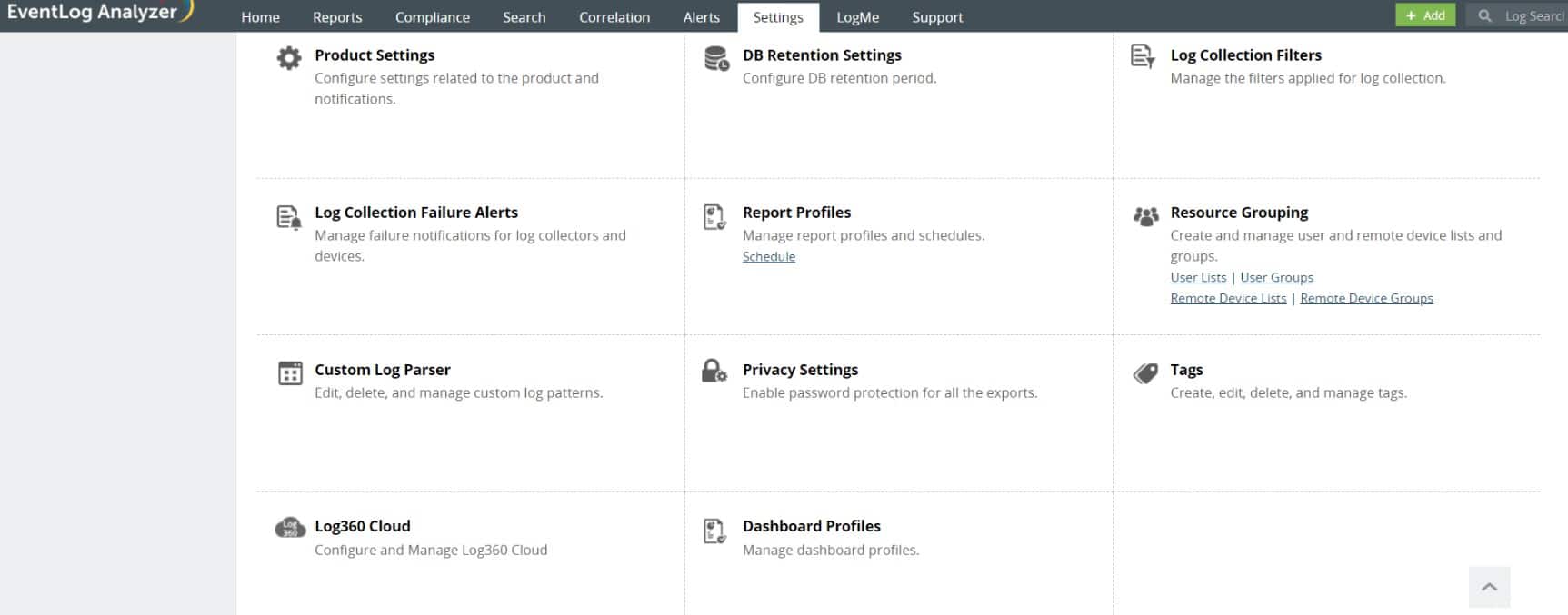Click text 'Configure DB retention period.'
This screenshot has width=1568, height=615.
pos(839,78)
